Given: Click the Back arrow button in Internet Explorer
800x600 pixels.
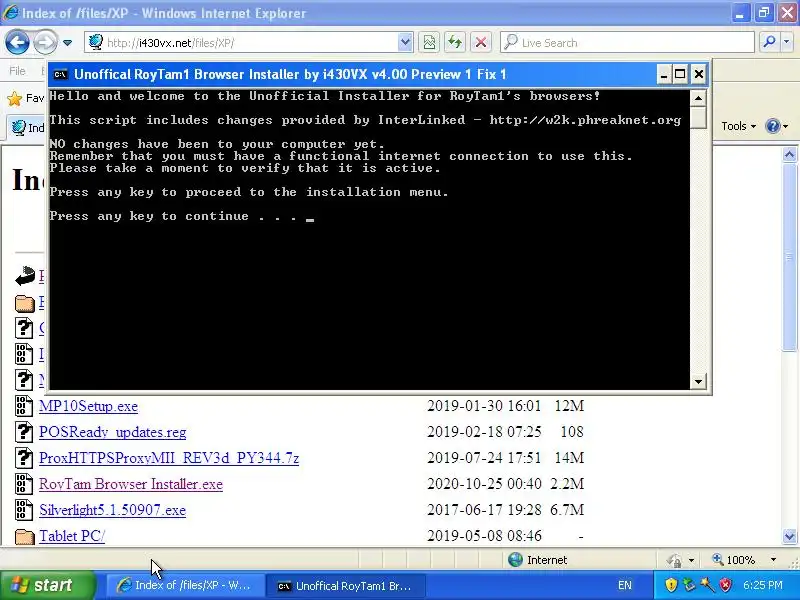Looking at the screenshot, I should click(x=17, y=42).
